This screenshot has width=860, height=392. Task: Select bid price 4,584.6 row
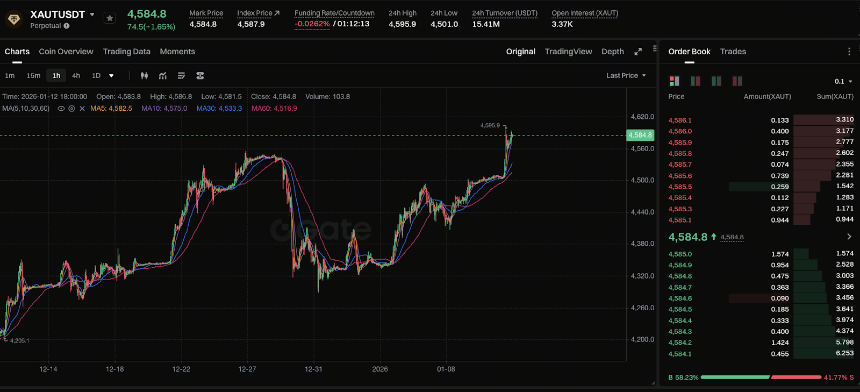761,298
